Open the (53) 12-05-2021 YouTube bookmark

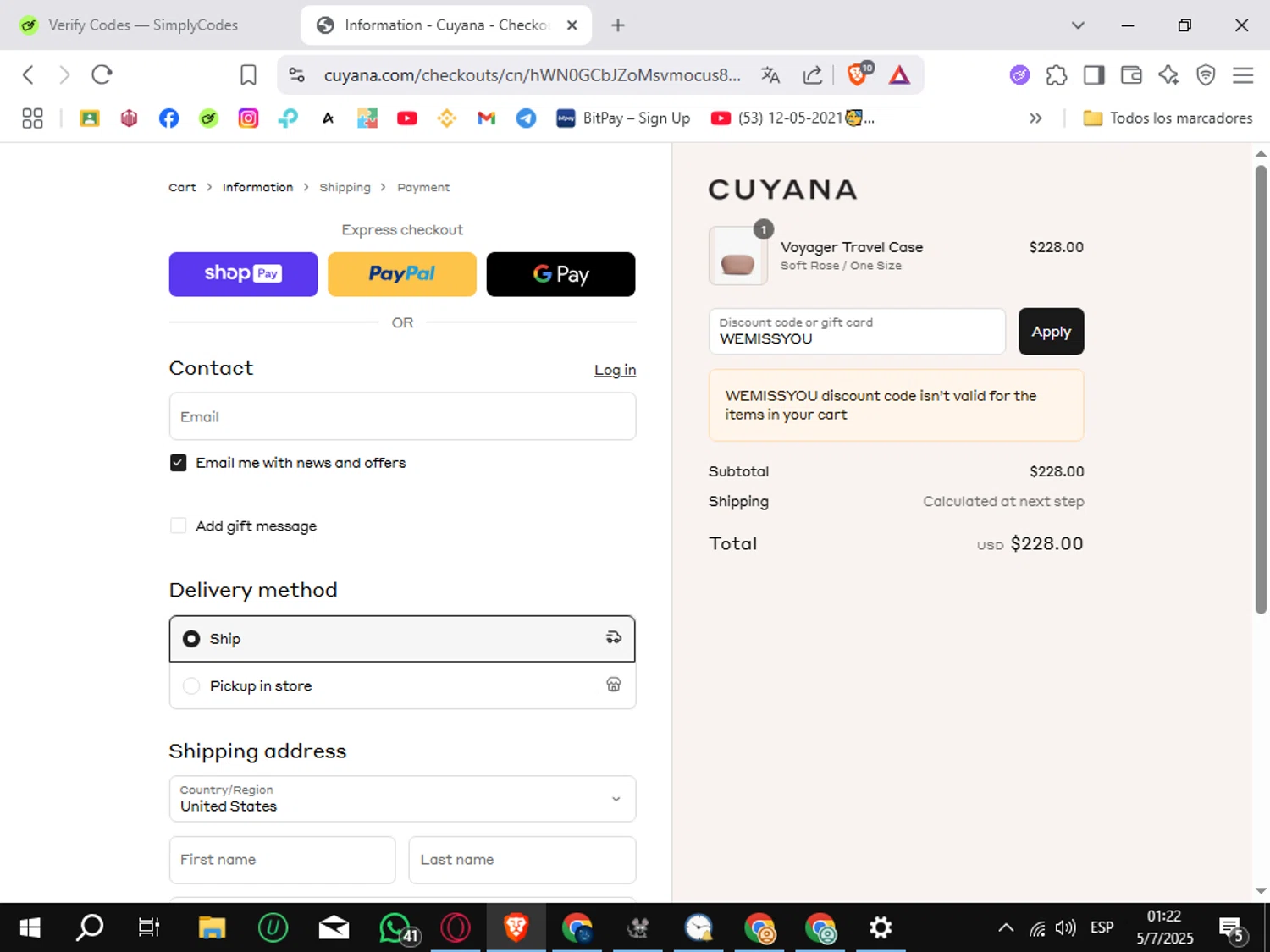click(x=792, y=118)
